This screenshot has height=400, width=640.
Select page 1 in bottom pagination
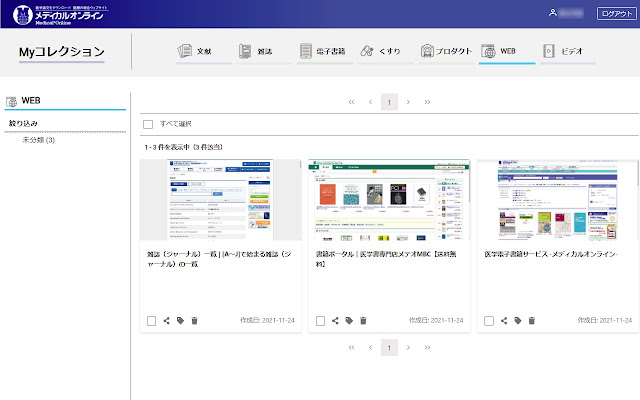click(389, 348)
